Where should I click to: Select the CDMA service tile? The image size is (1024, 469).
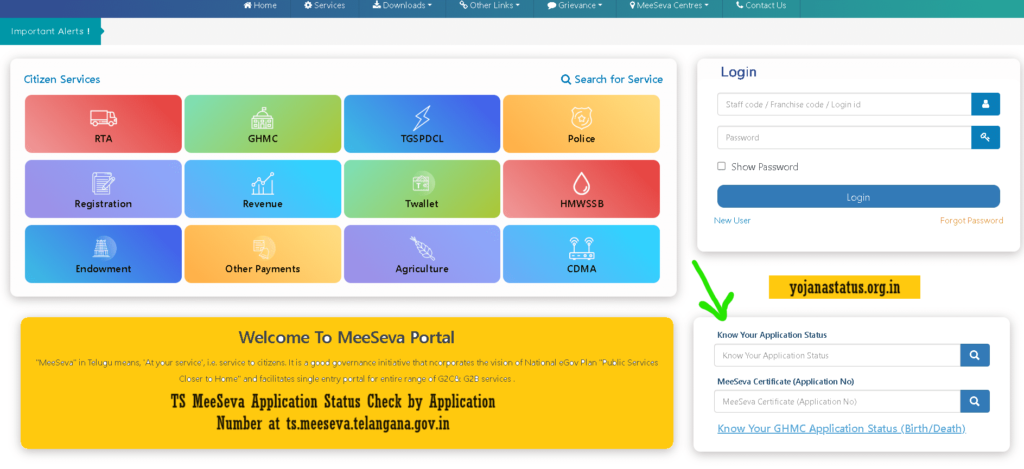tap(581, 254)
